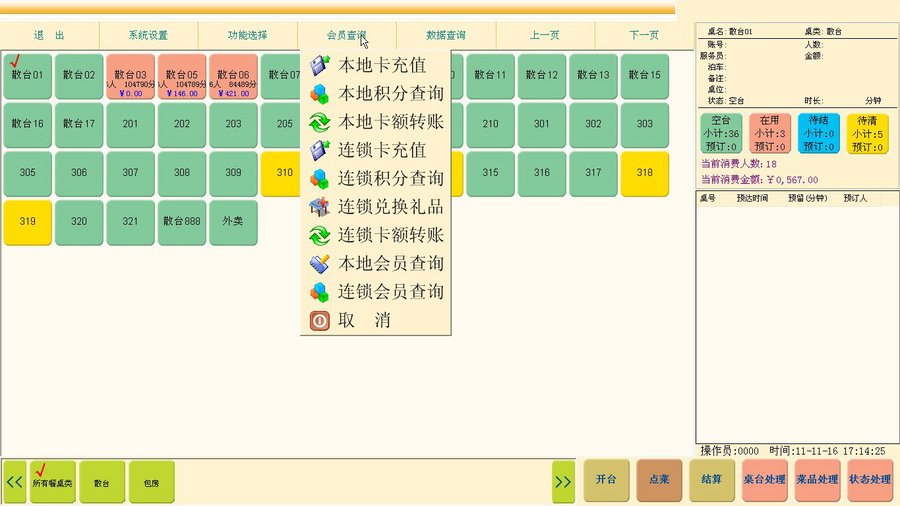Screen dimensions: 900x506
Task: Click the 连锁兑换礼品 gift icon
Action: coord(320,207)
